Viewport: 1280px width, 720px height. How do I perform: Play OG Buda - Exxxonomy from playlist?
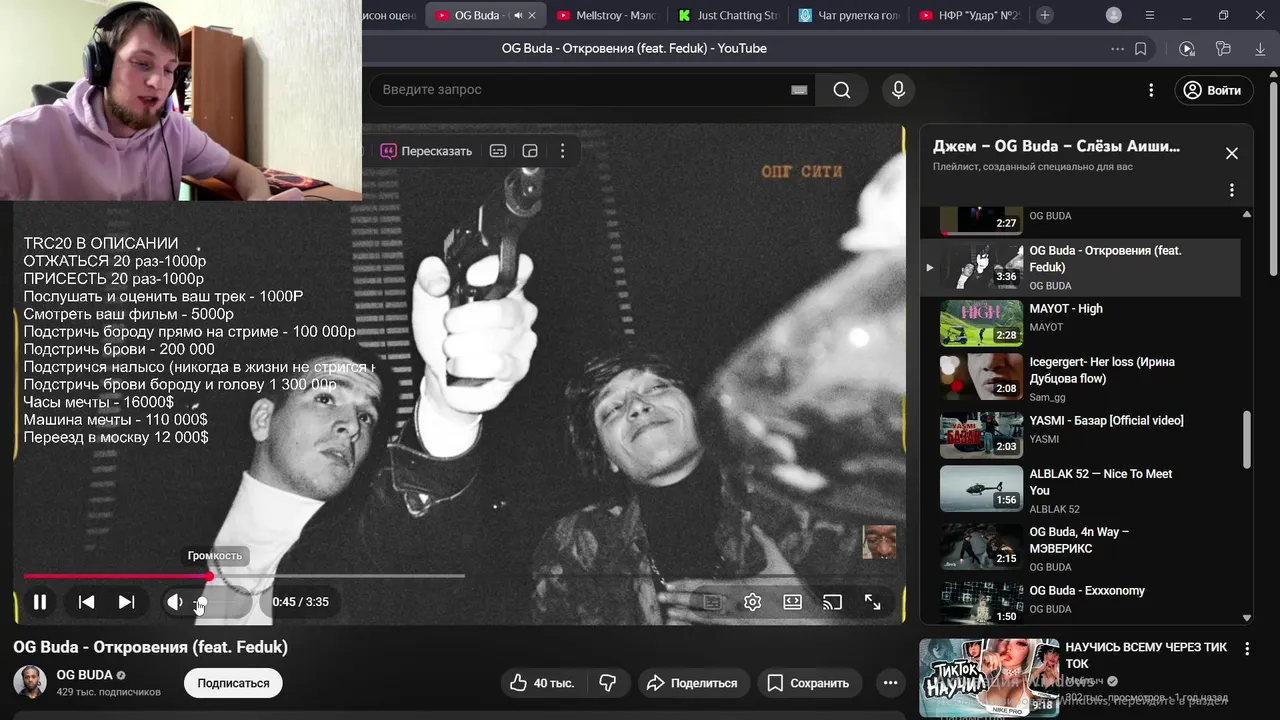click(x=1081, y=602)
